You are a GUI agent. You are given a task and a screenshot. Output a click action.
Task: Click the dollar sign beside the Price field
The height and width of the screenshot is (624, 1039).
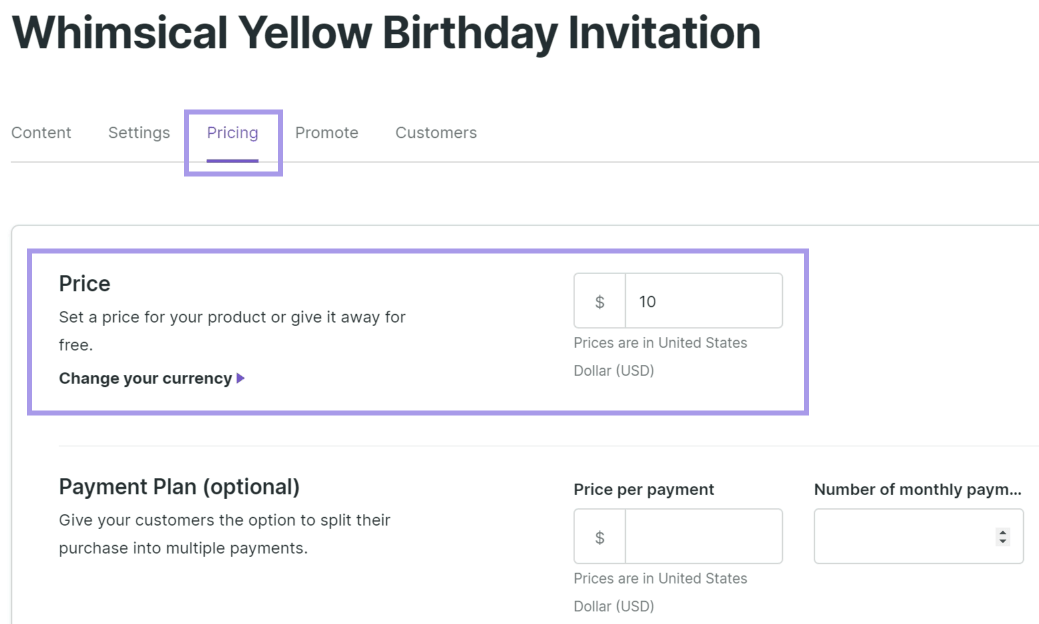point(600,301)
